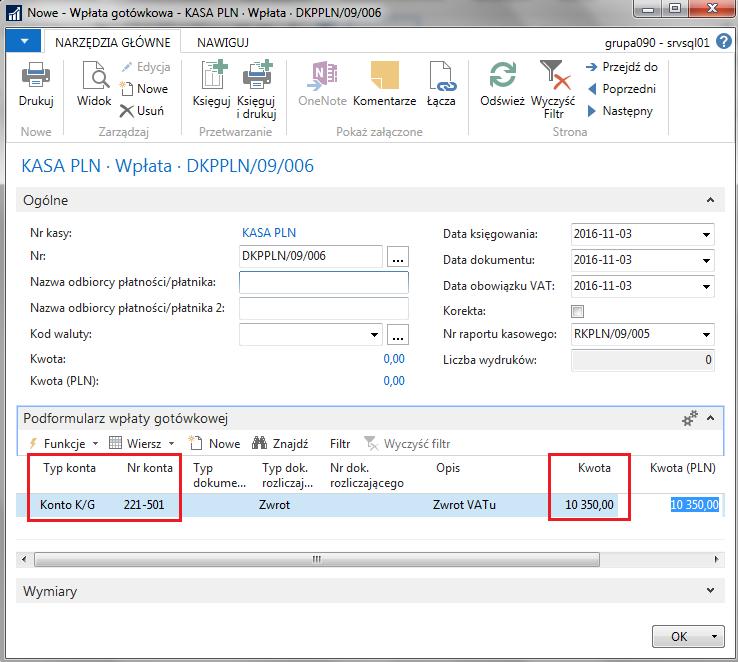Click Nazwa odbiorcy płatności/płatnika 2 input
738x662 pixels.
pyautogui.click(x=324, y=309)
